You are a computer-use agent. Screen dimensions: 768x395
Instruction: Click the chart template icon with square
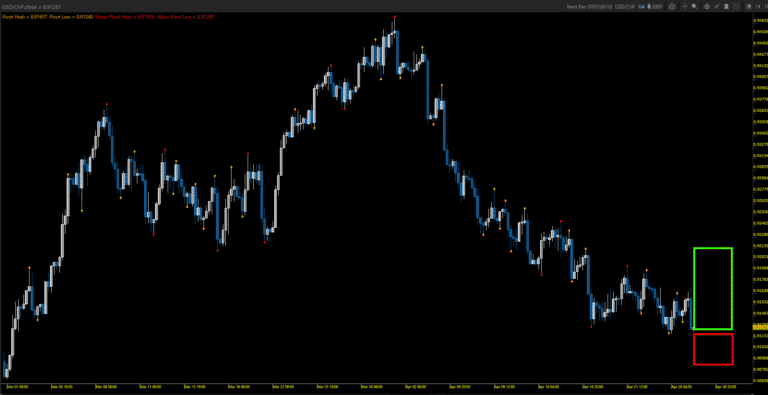726,6
